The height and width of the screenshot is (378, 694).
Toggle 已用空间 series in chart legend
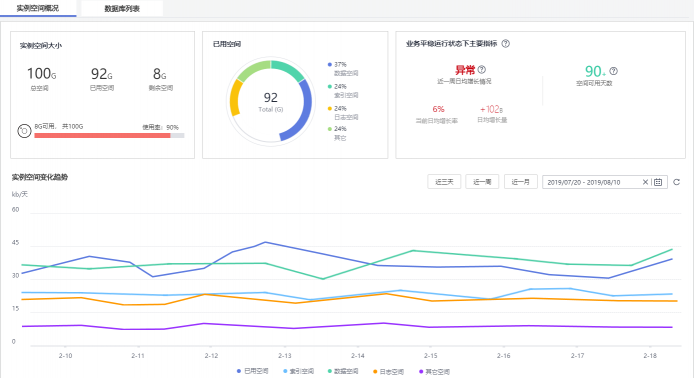(x=253, y=371)
